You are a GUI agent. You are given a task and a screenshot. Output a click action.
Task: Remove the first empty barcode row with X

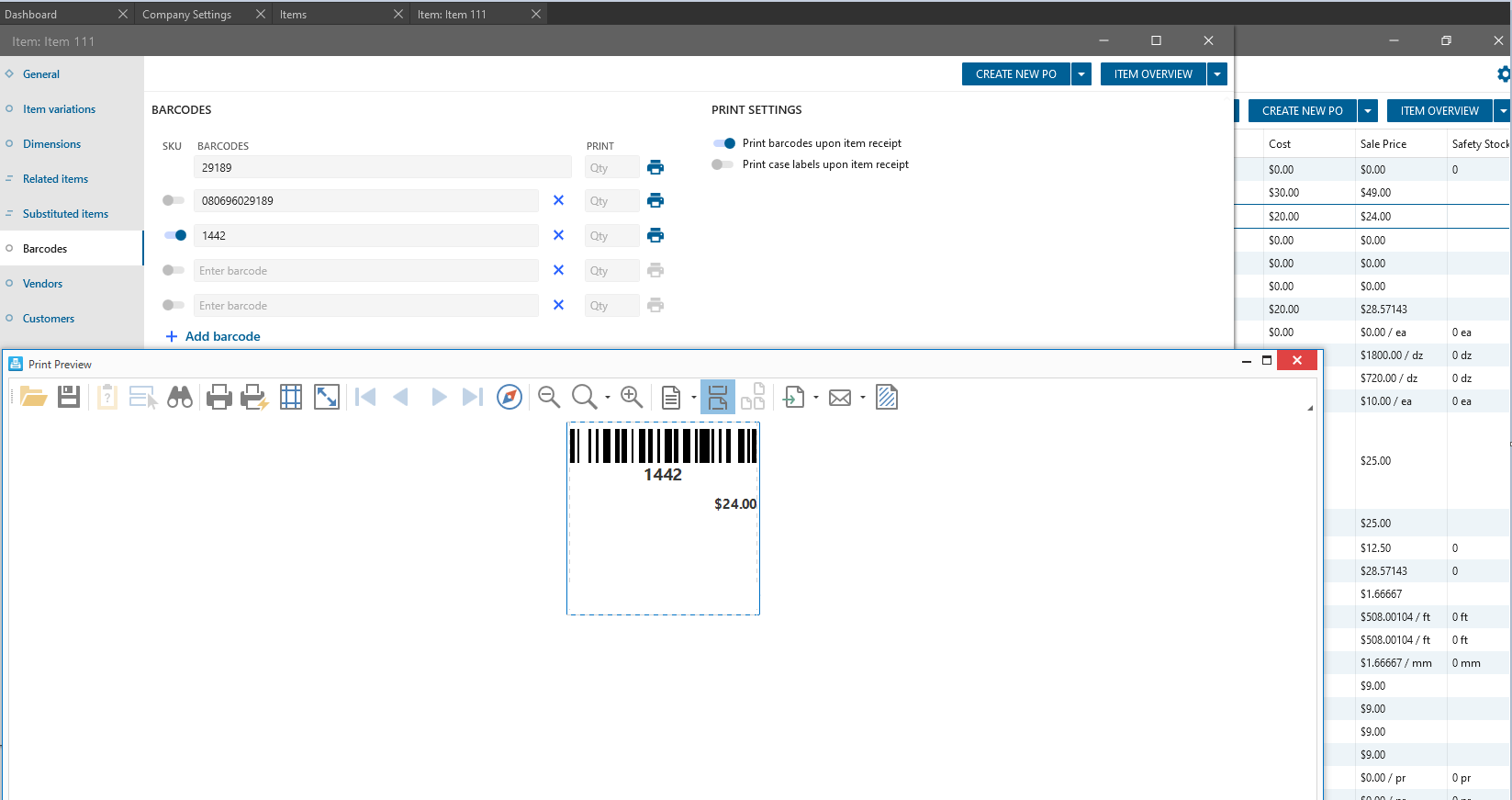point(558,270)
